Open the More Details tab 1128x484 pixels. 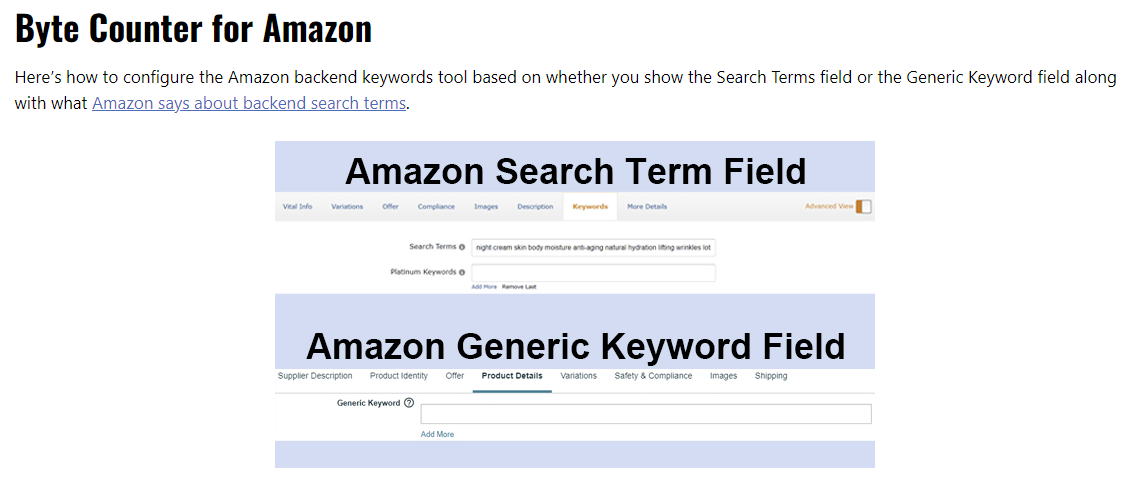click(x=647, y=206)
